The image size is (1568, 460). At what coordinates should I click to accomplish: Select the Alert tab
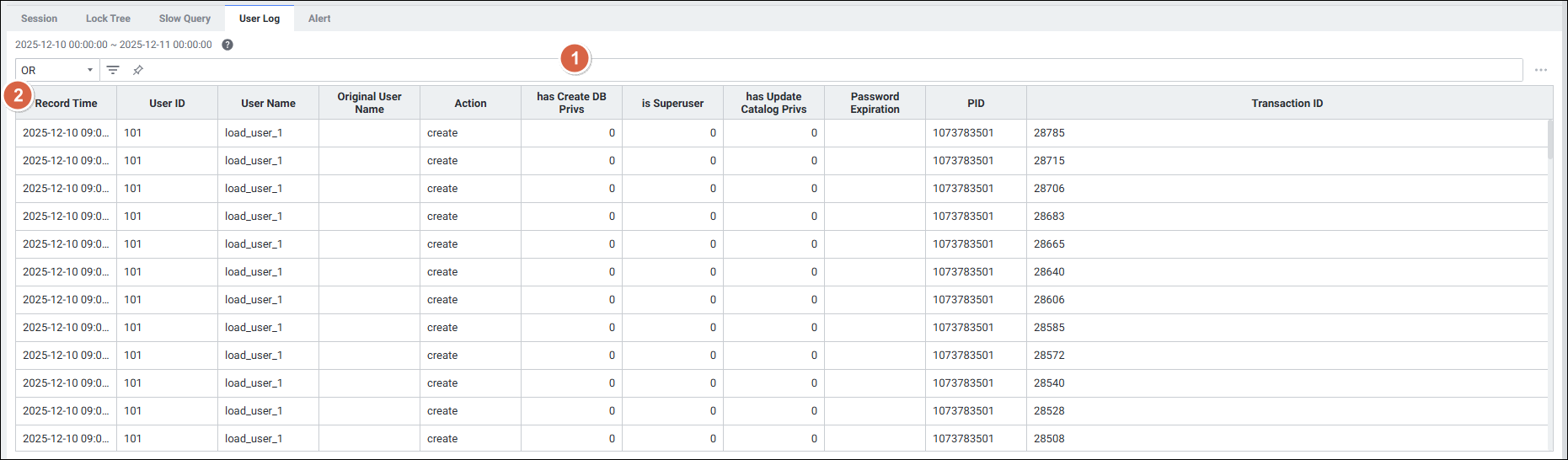click(319, 19)
